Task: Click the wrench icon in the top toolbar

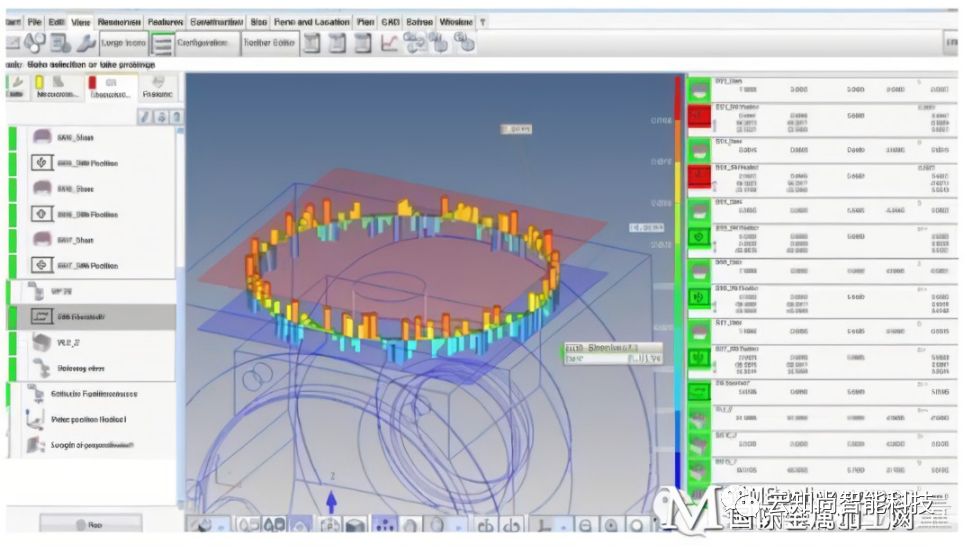Action: point(86,44)
